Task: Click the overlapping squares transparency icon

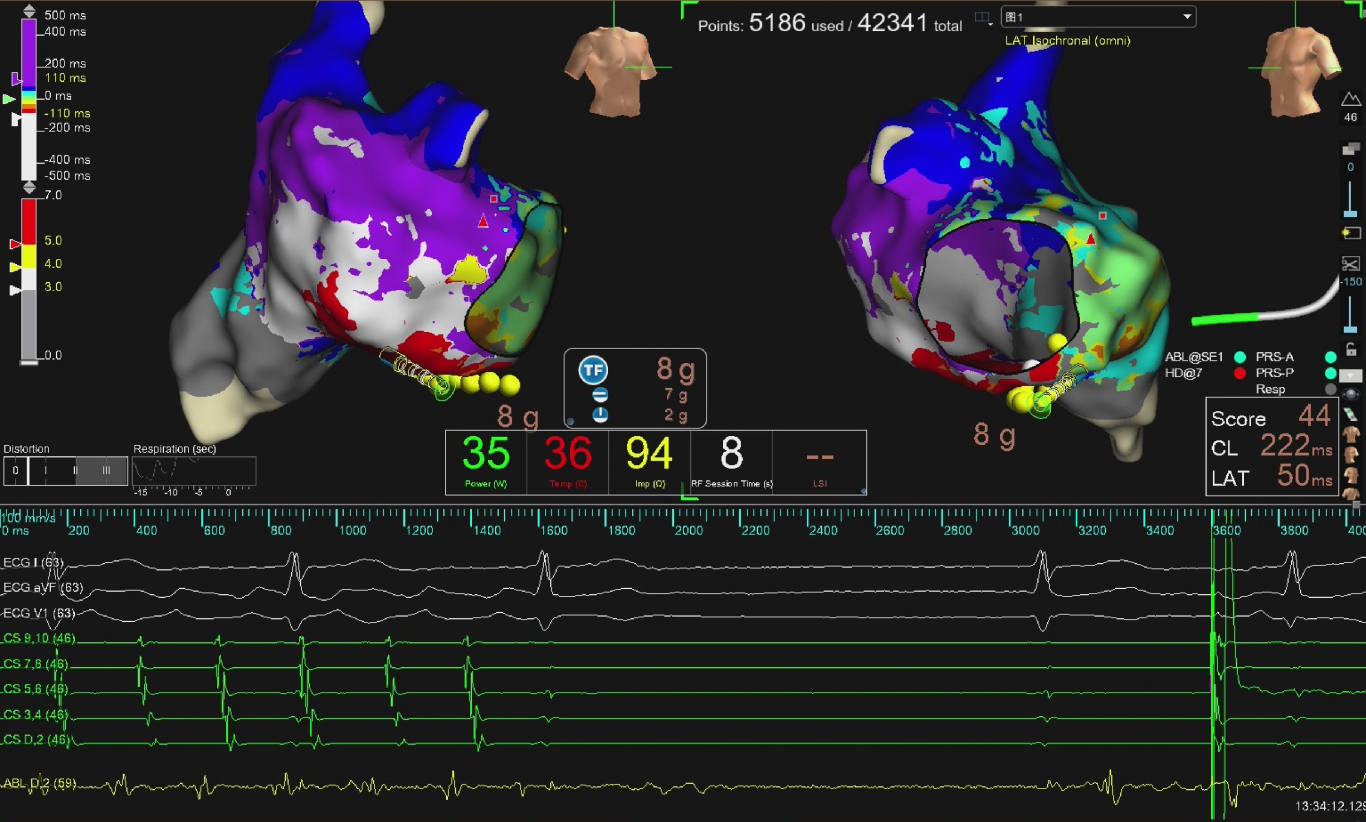Action: 1351,148
